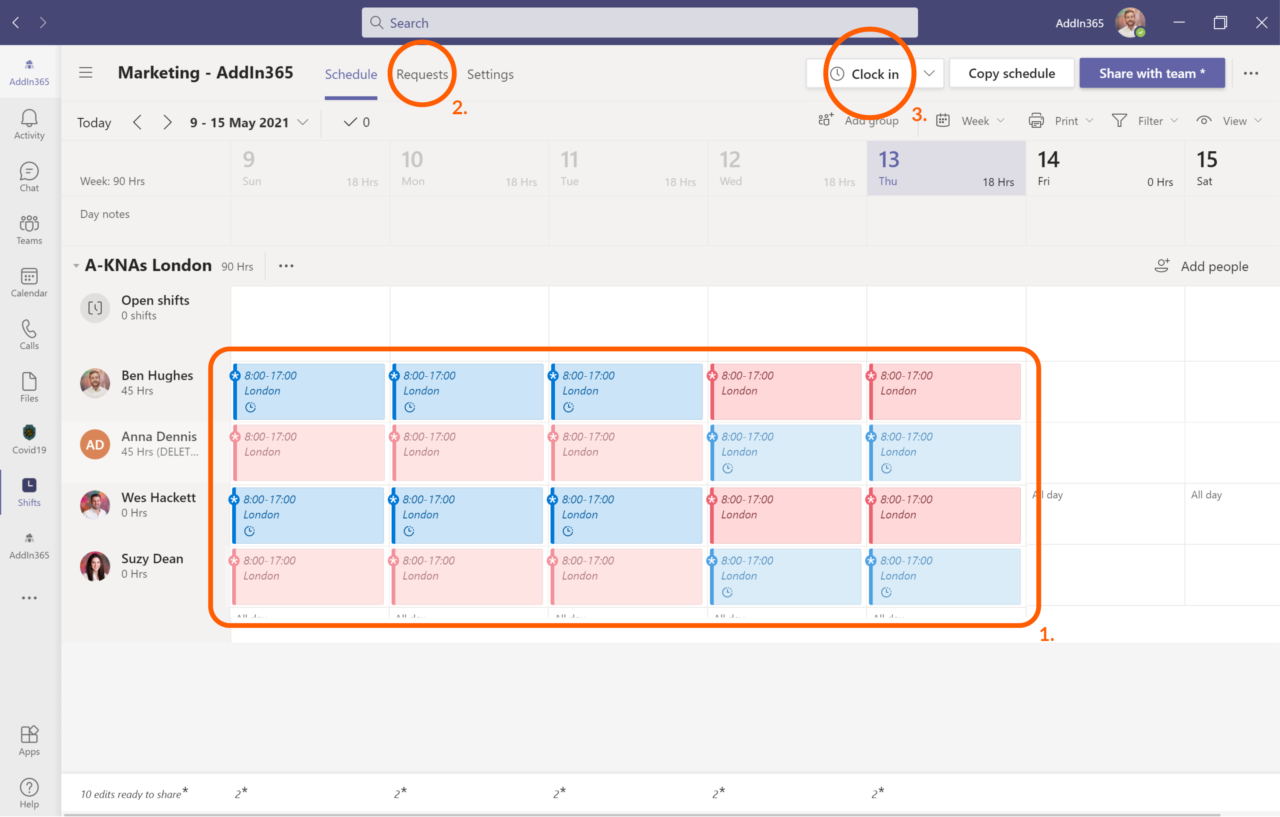Select the Add group icon

click(x=825, y=119)
